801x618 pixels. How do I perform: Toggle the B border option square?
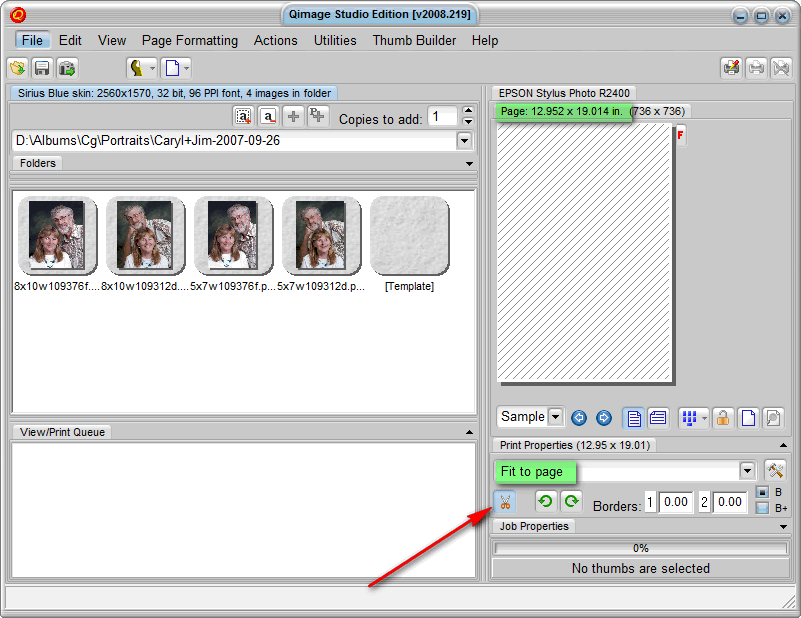pyautogui.click(x=762, y=492)
